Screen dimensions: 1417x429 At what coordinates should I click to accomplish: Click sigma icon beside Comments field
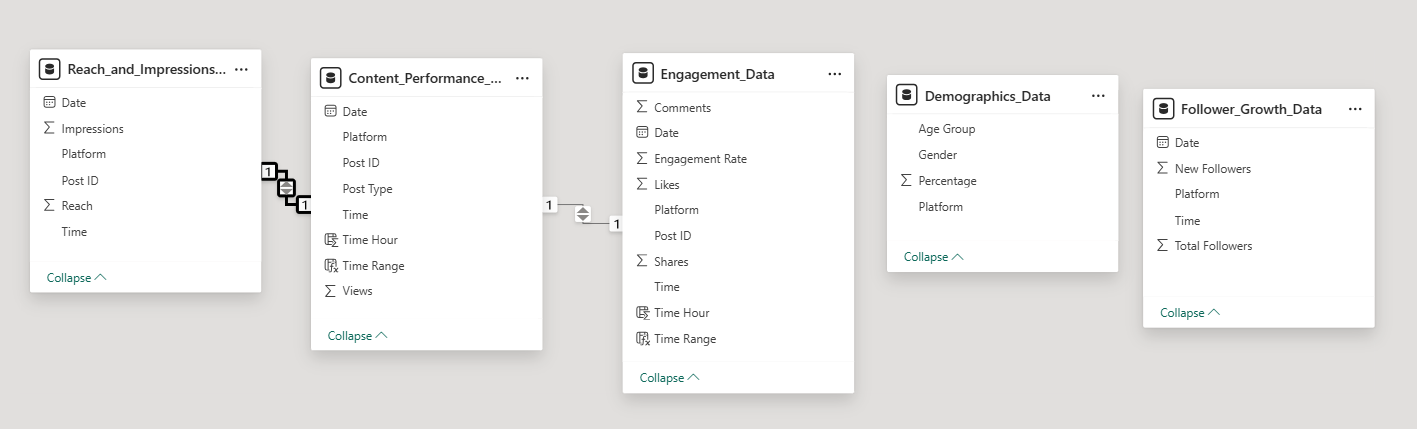click(642, 107)
